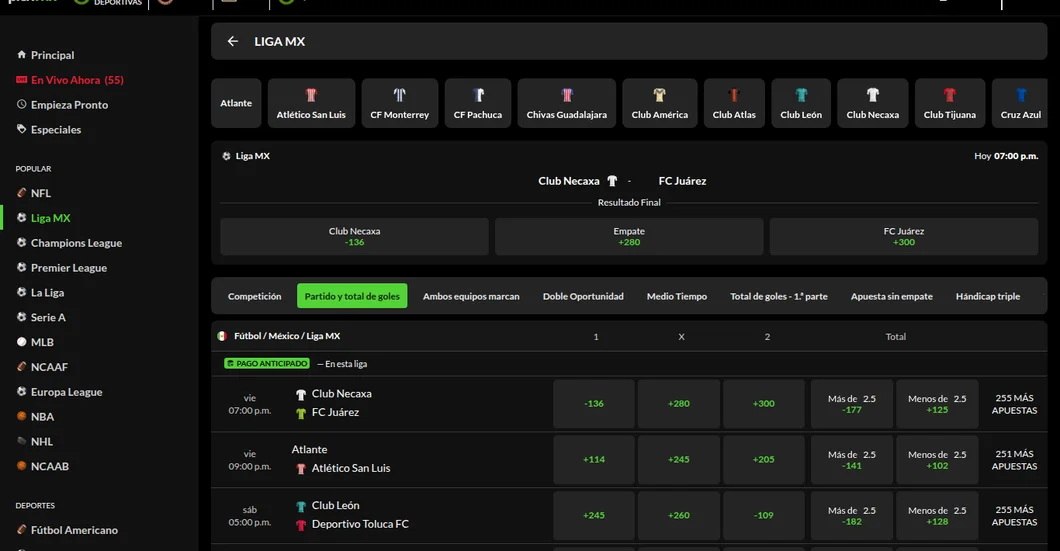Screen dimensions: 1060x551
Task: Filter by Club Necaxa jersey card
Action: (873, 103)
